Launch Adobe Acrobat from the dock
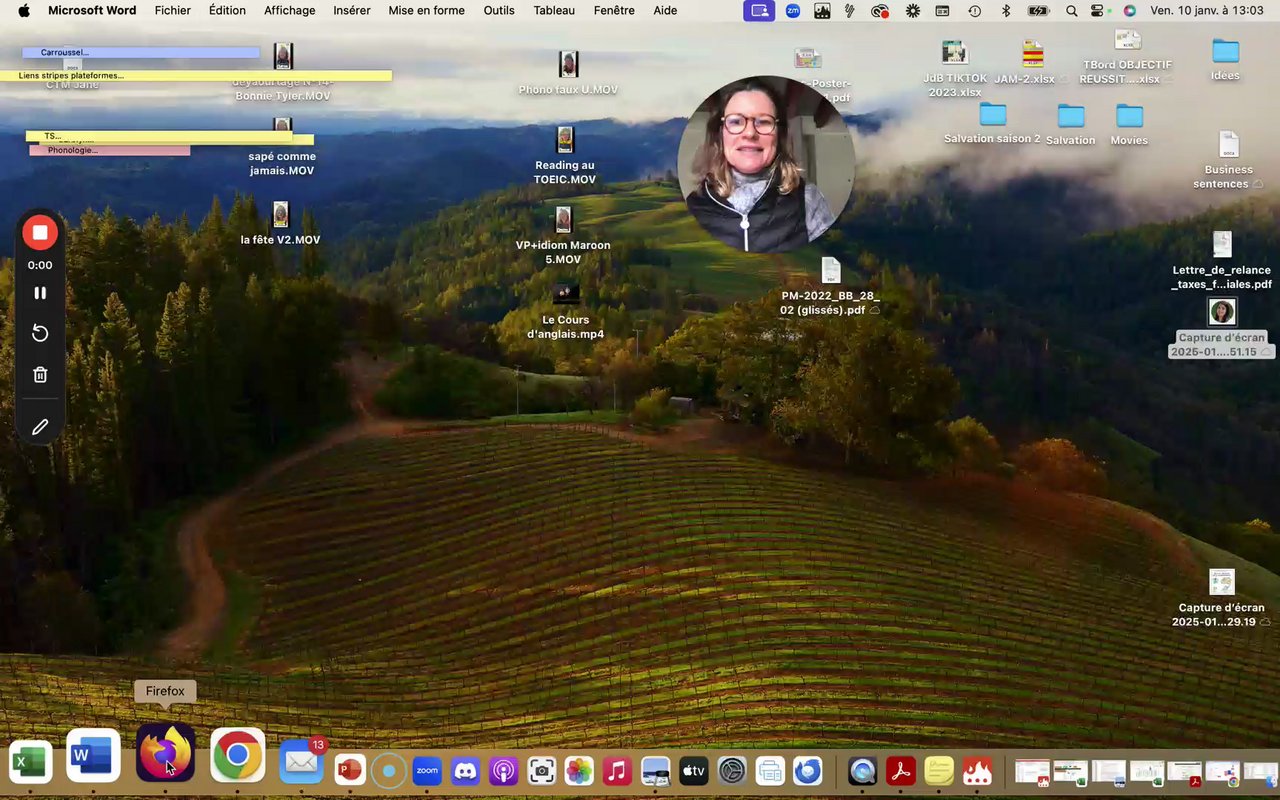This screenshot has width=1280, height=800. tap(901, 770)
